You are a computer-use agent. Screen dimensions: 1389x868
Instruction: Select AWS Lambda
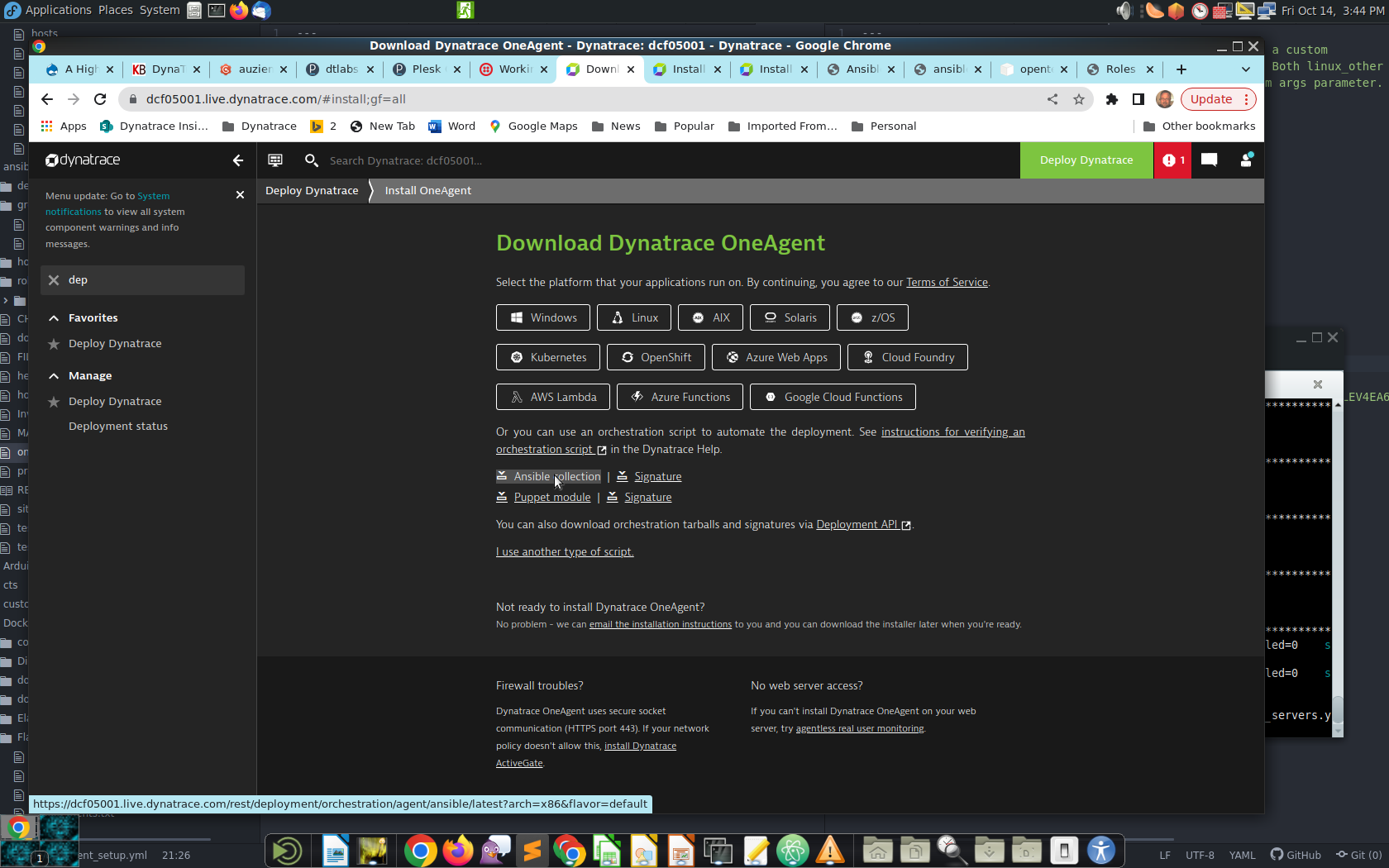click(553, 397)
